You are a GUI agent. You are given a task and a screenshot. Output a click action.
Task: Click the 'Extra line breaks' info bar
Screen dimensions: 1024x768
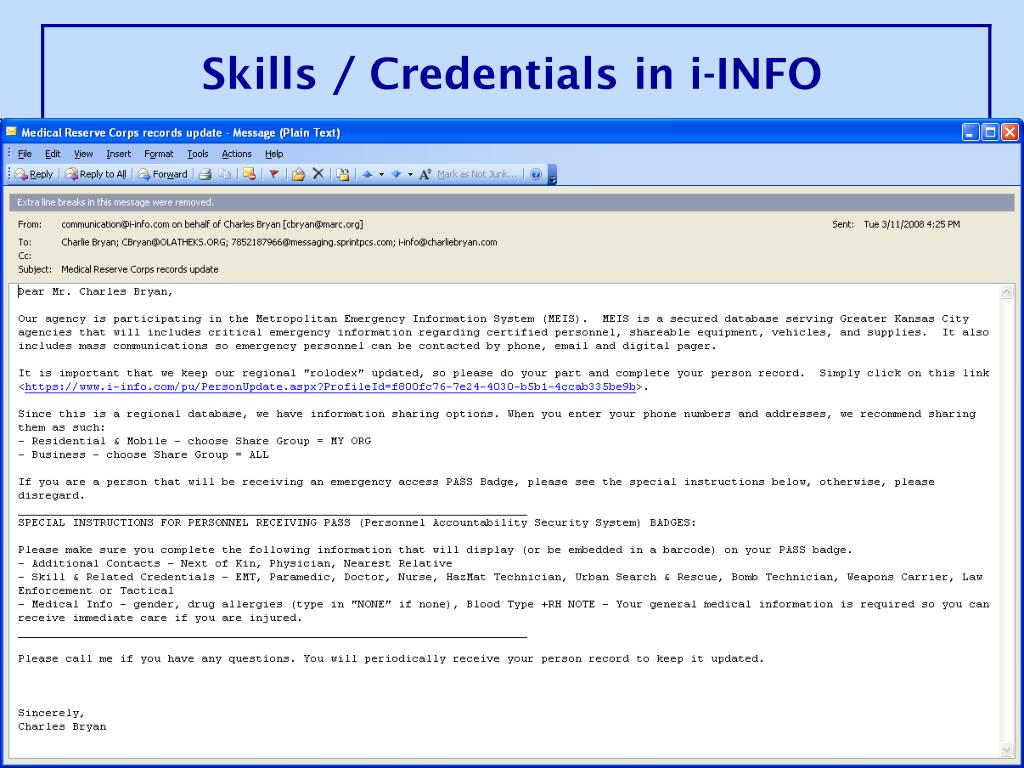[x=512, y=202]
